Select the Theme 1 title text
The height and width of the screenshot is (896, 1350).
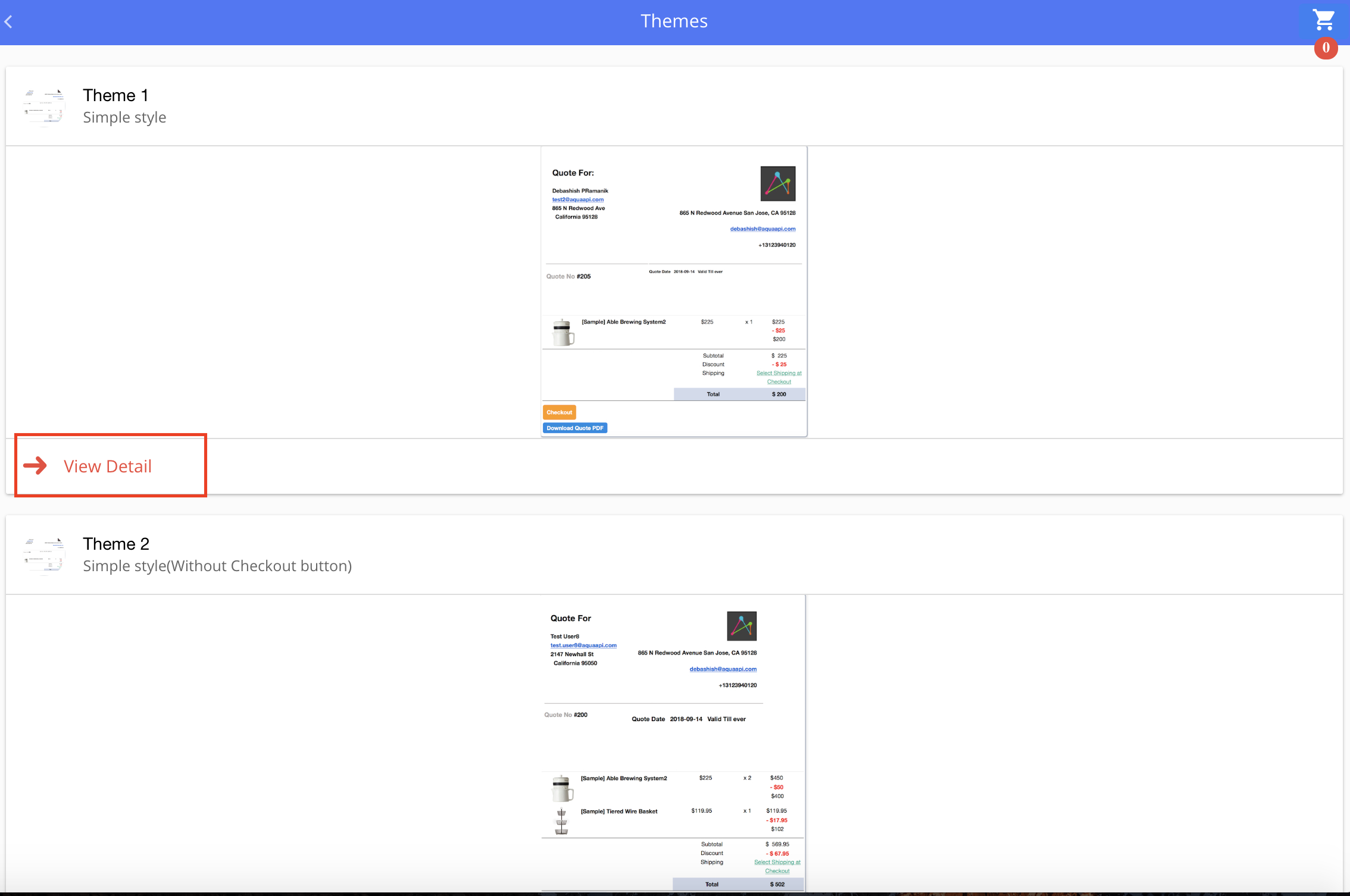[x=115, y=95]
